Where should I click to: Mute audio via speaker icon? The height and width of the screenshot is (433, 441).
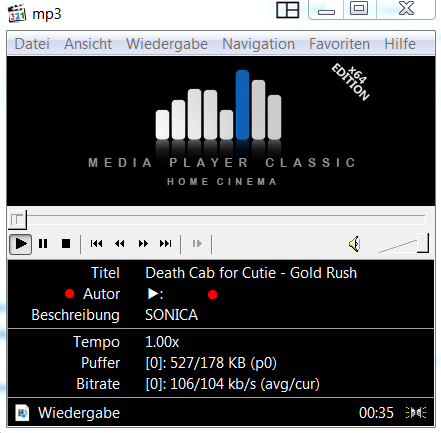click(354, 244)
